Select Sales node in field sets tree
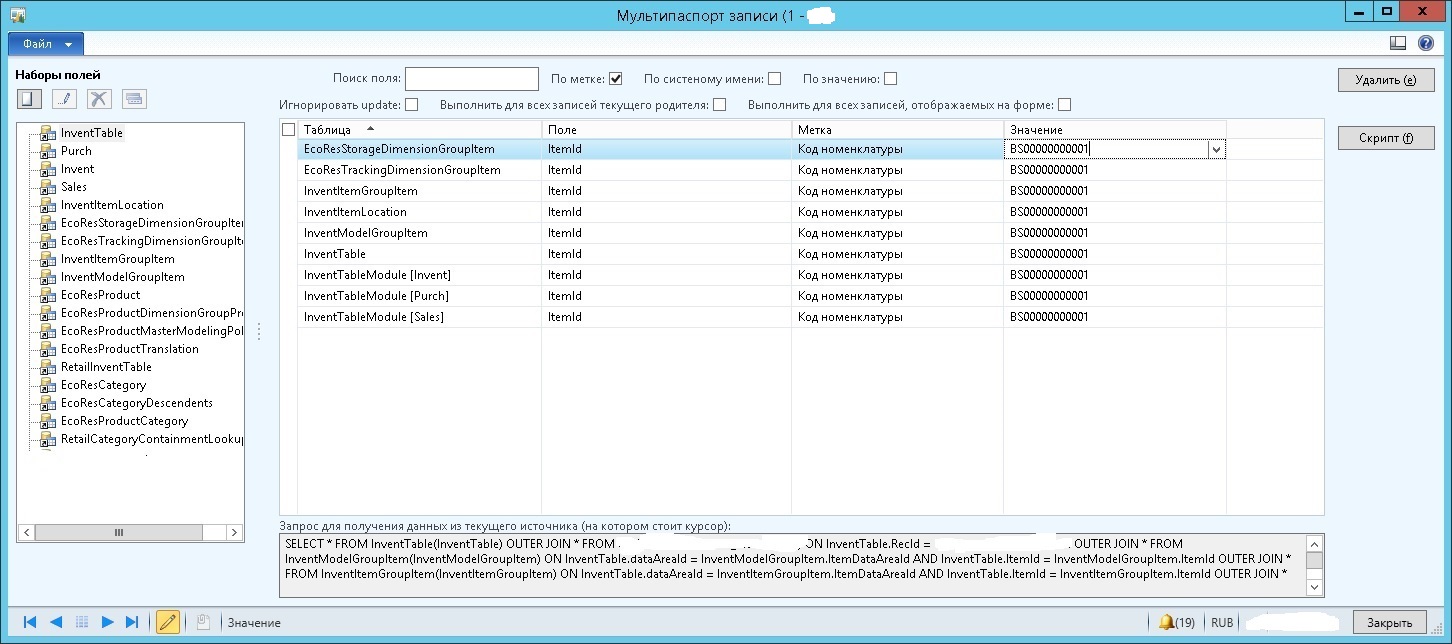 tap(74, 187)
